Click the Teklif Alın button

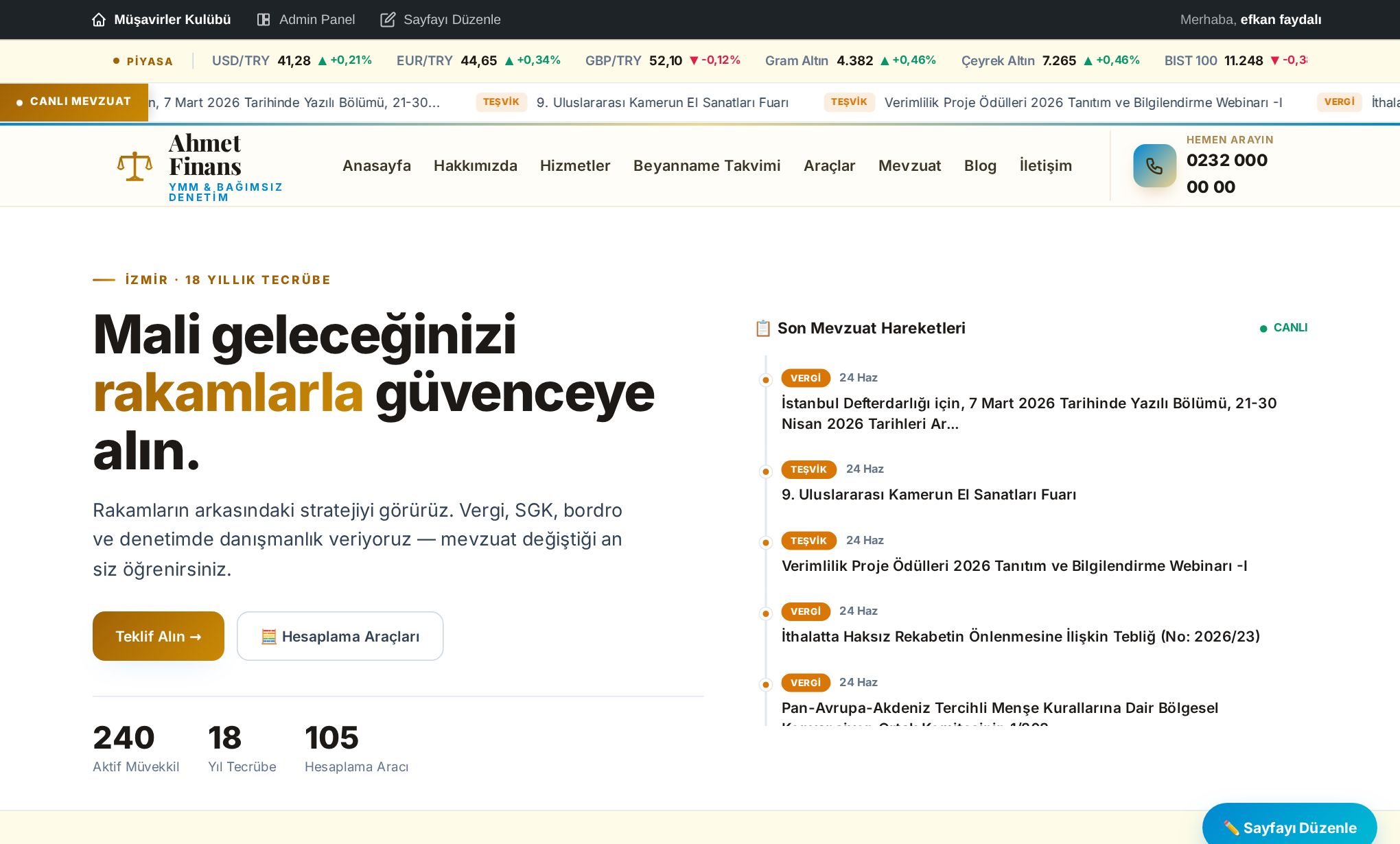tap(159, 636)
